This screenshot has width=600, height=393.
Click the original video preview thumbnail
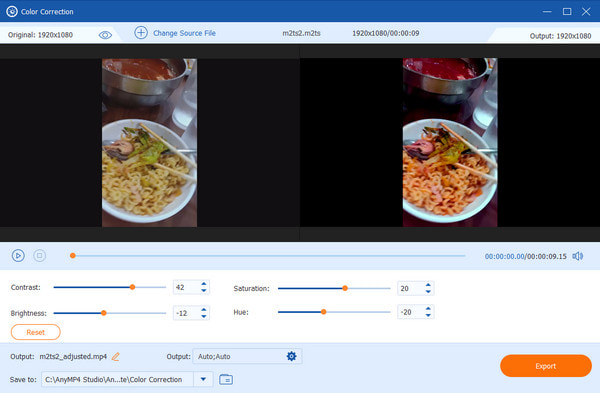click(x=150, y=142)
